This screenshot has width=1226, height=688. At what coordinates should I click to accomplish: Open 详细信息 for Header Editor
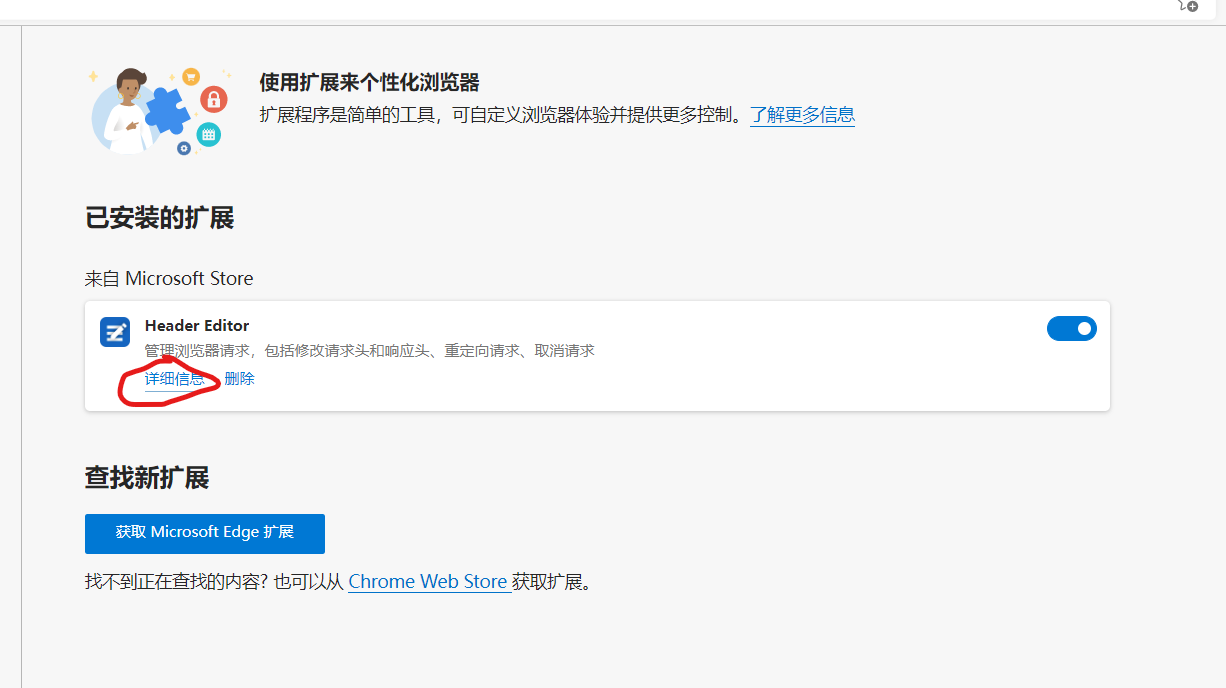coord(175,379)
